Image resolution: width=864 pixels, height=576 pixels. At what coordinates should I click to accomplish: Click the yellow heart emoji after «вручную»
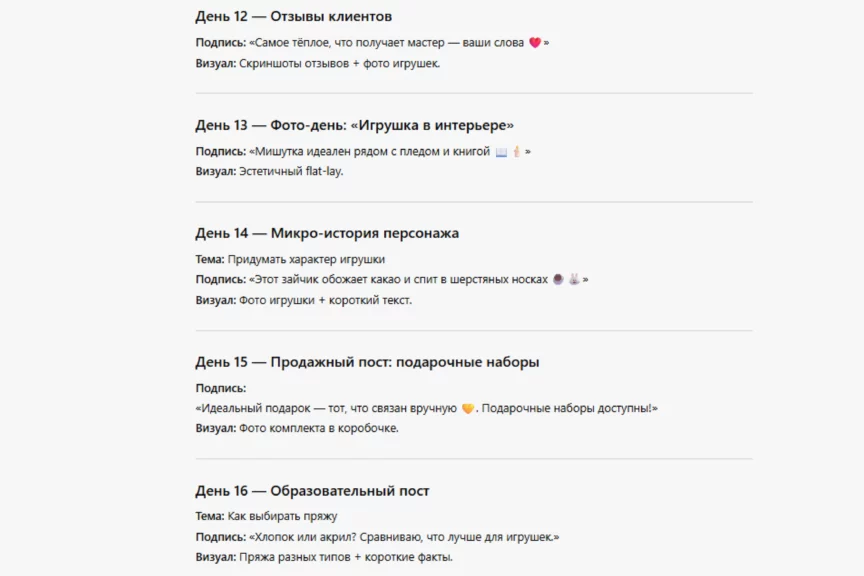(467, 408)
